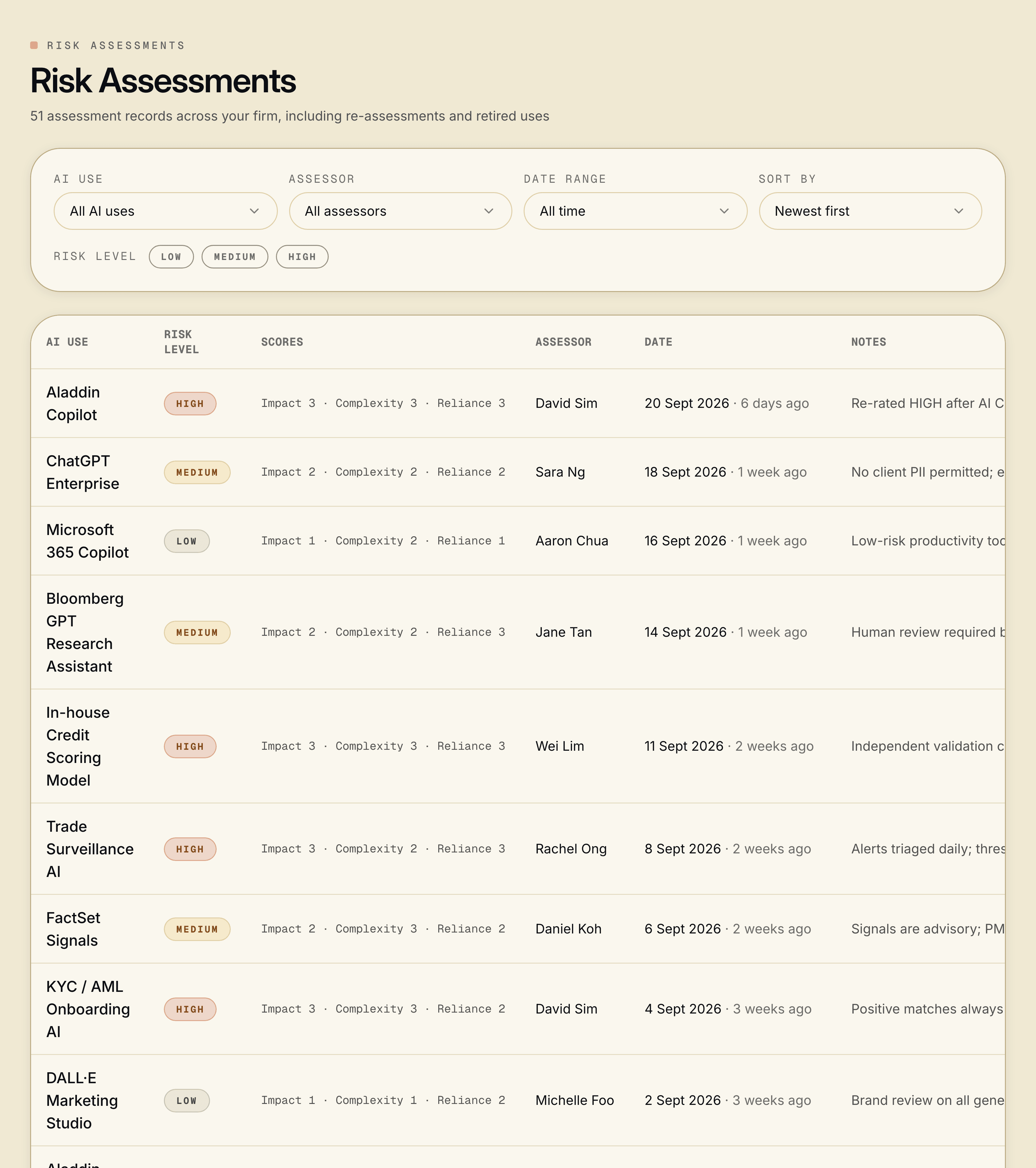Click MEDIUM badge in FactSet Signals row
1036x1168 pixels.
click(x=197, y=929)
